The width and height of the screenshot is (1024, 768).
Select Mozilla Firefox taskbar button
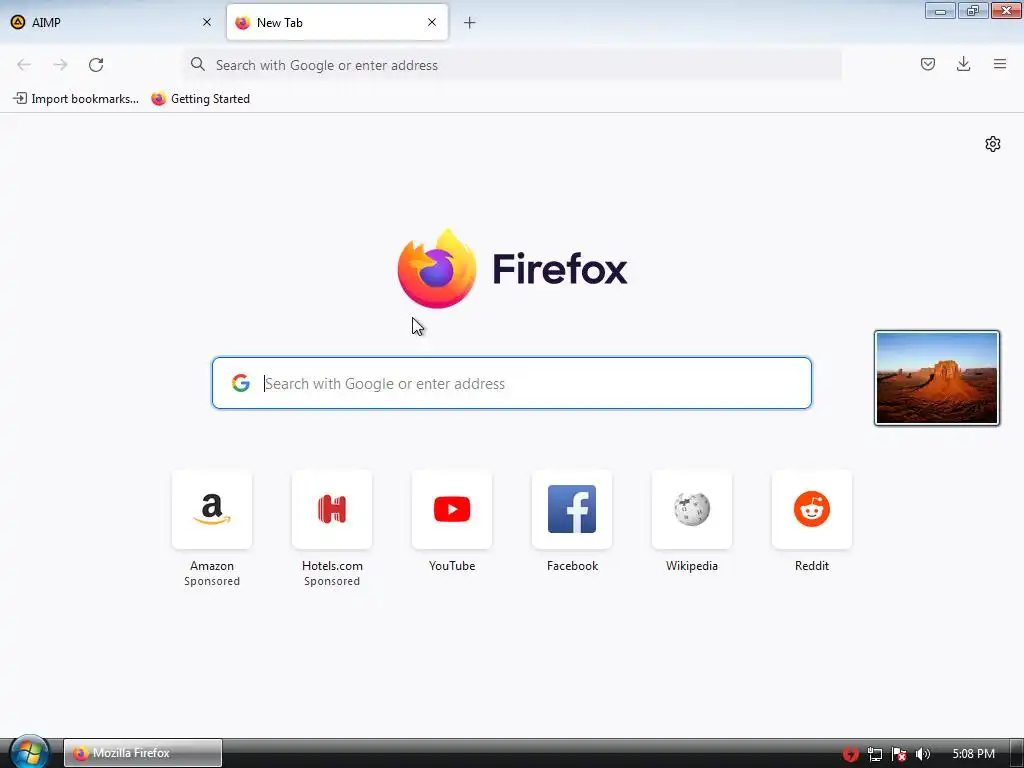pyautogui.click(x=142, y=753)
